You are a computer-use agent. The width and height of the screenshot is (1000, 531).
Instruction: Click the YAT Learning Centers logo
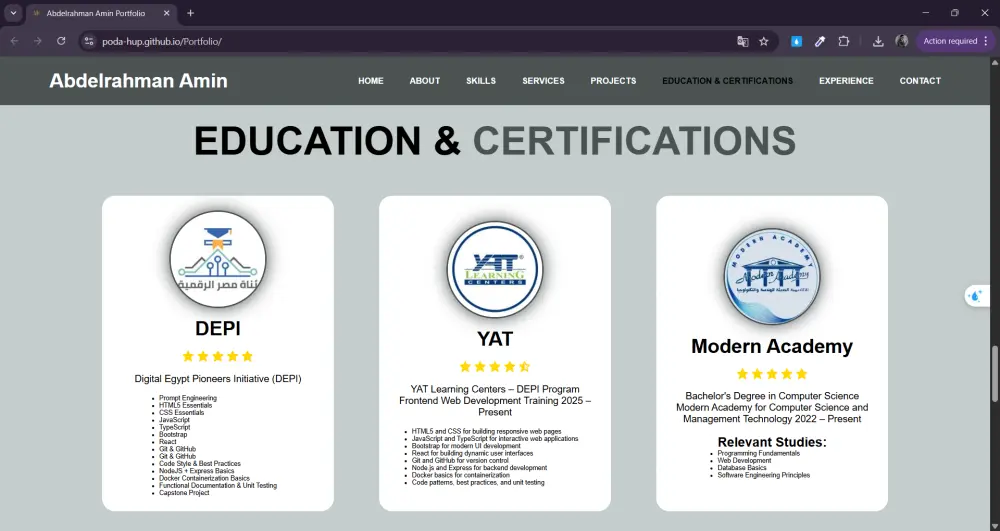[495, 270]
